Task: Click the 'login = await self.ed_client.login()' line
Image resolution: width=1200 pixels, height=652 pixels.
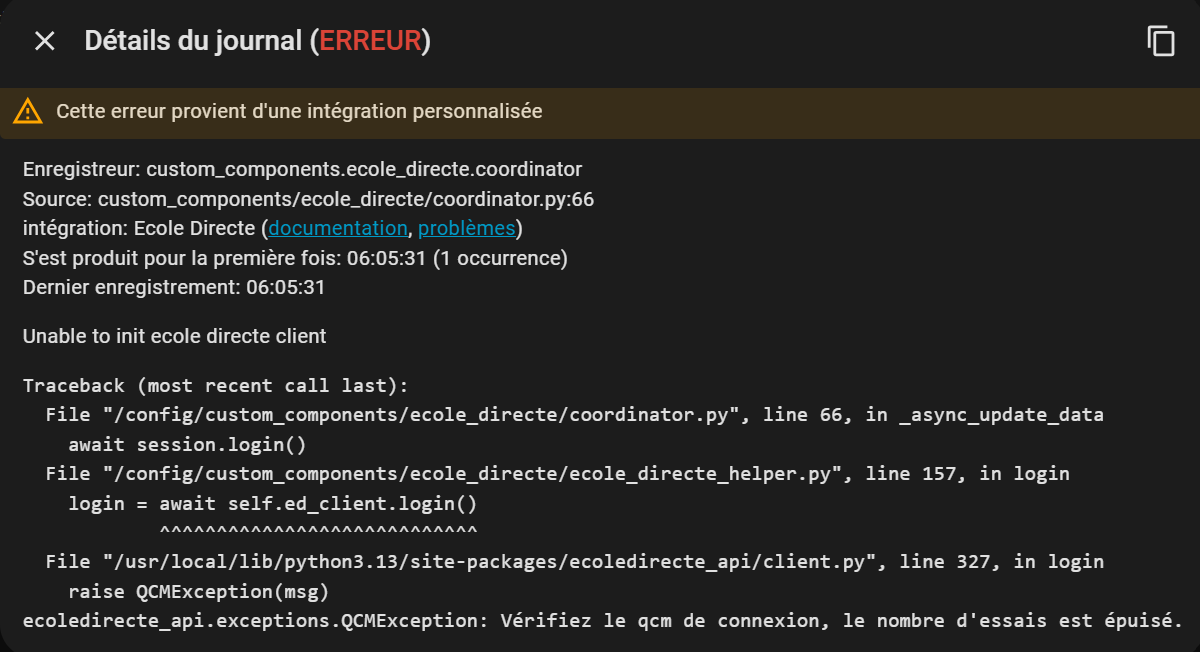Action: click(x=272, y=503)
